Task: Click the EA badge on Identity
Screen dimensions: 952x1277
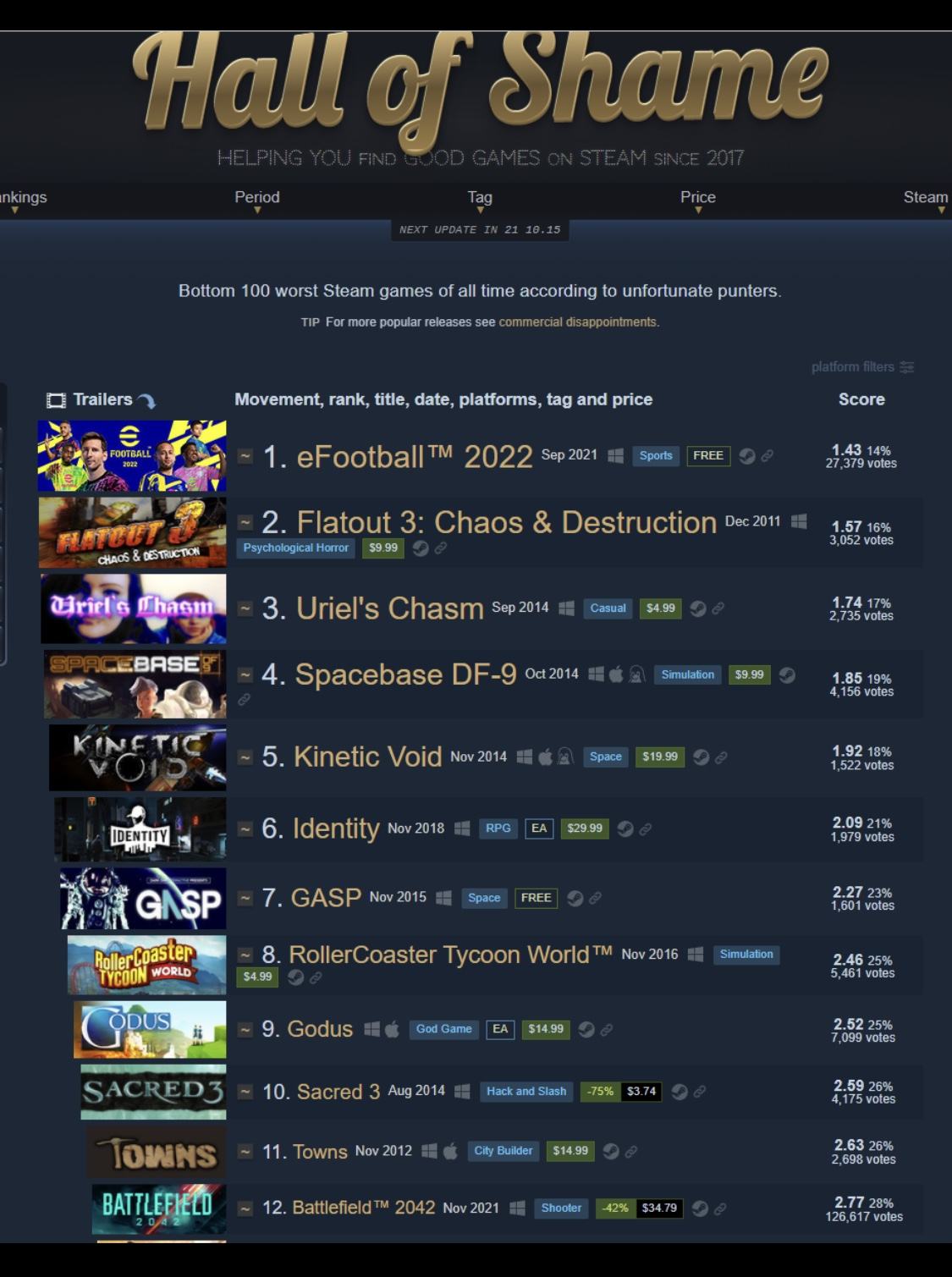Action: [539, 828]
